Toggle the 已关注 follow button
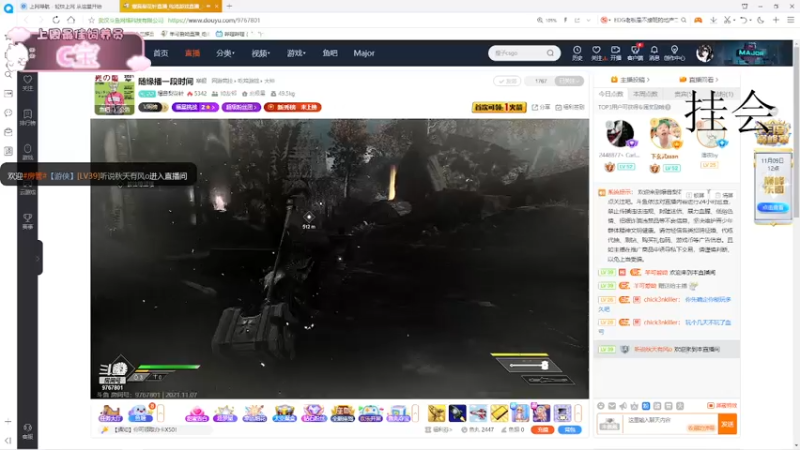The height and width of the screenshot is (450, 800). (569, 81)
